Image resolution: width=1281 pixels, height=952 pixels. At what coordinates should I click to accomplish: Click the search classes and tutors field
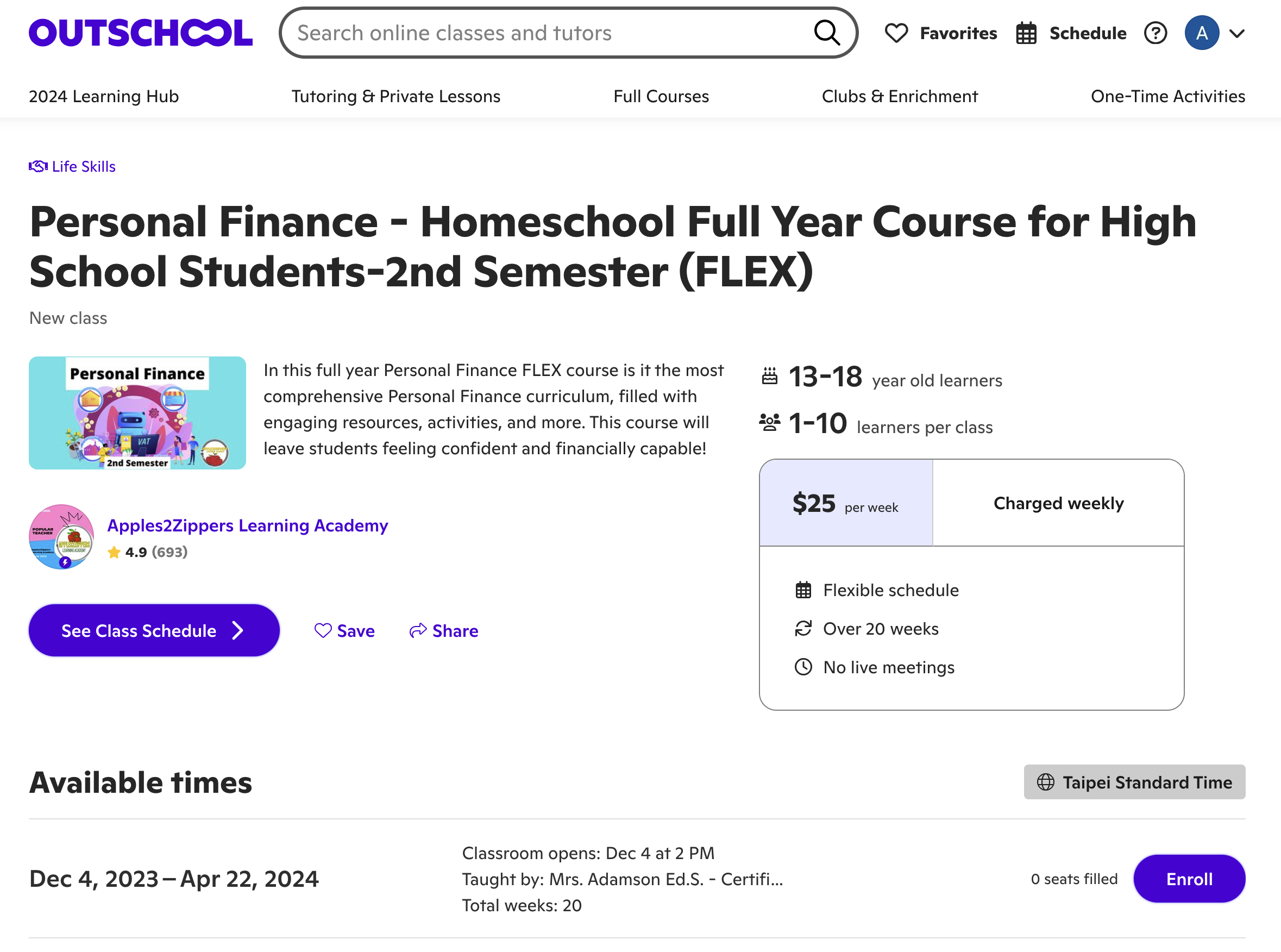point(547,33)
